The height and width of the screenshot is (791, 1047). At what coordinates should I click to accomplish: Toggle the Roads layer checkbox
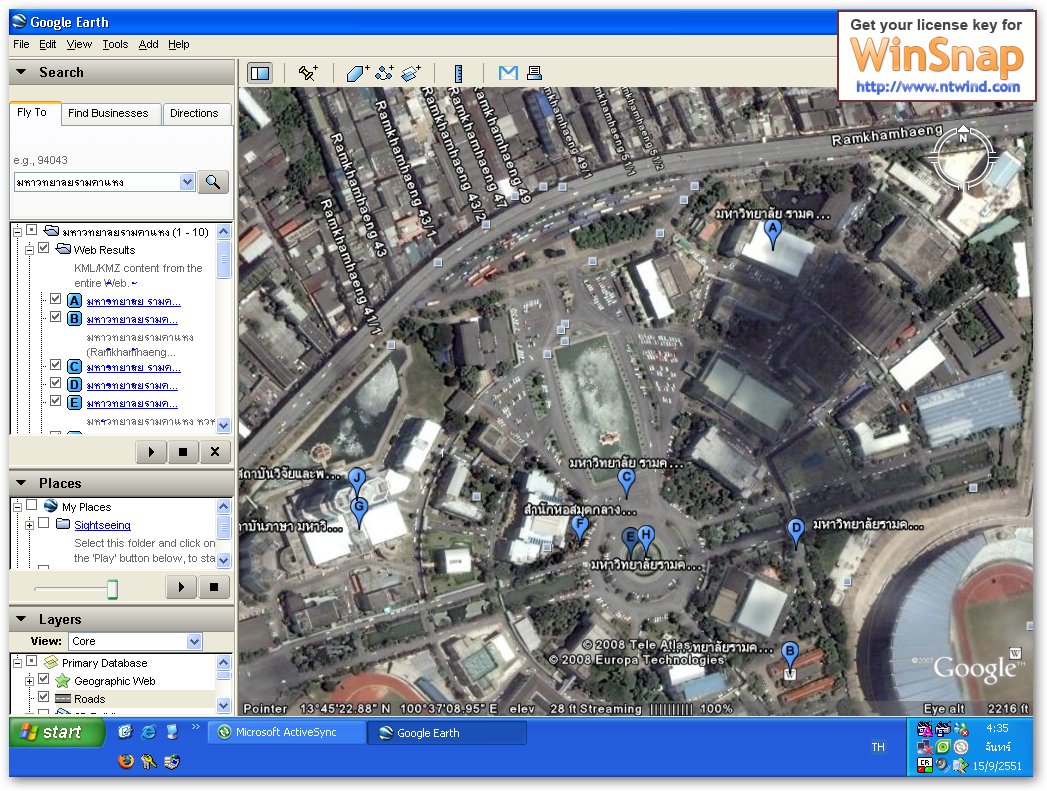(43, 698)
